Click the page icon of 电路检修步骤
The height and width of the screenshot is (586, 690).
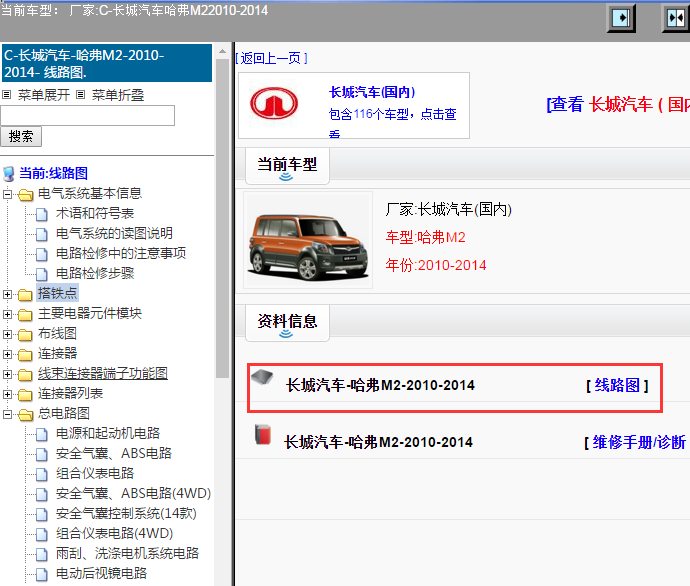point(42,274)
